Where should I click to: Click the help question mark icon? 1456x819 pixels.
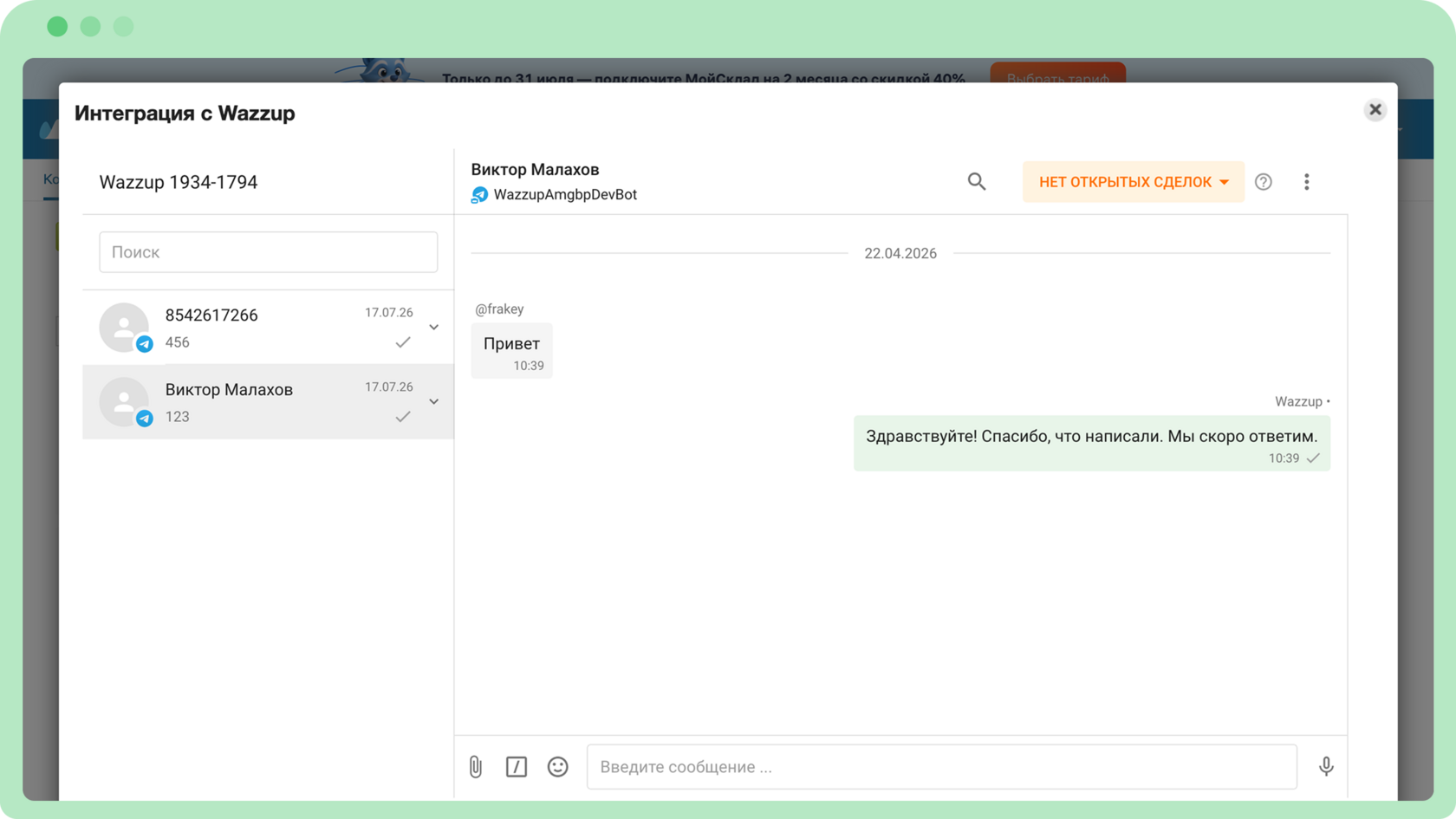[x=1264, y=182]
